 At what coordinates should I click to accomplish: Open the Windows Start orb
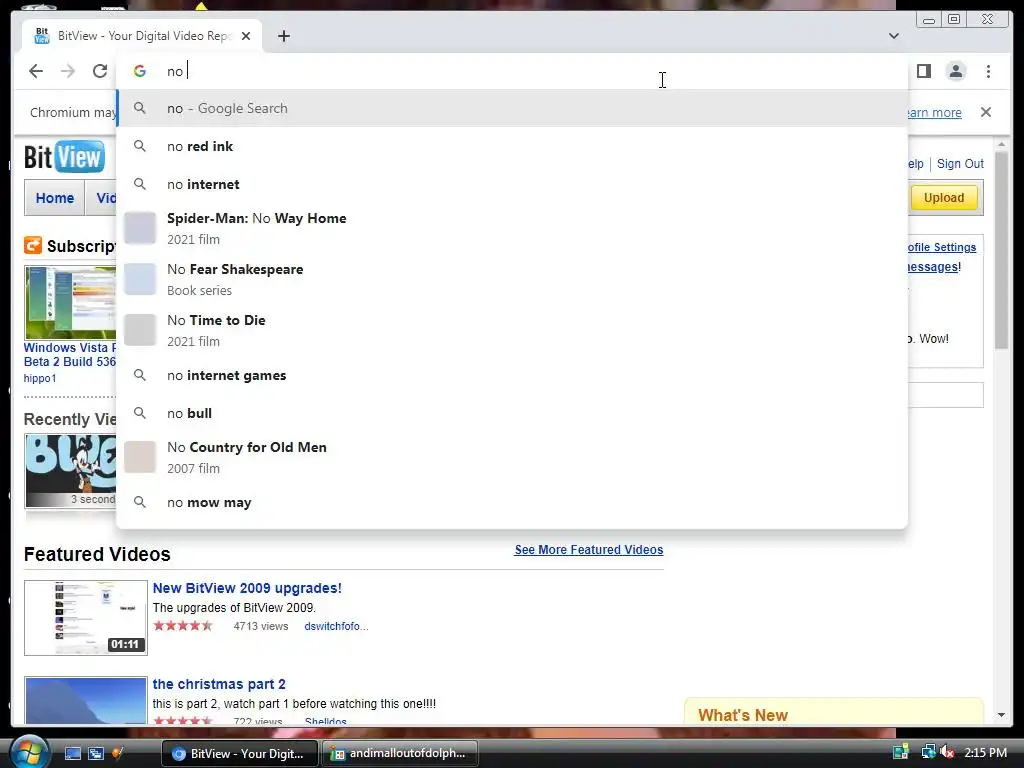tap(28, 752)
